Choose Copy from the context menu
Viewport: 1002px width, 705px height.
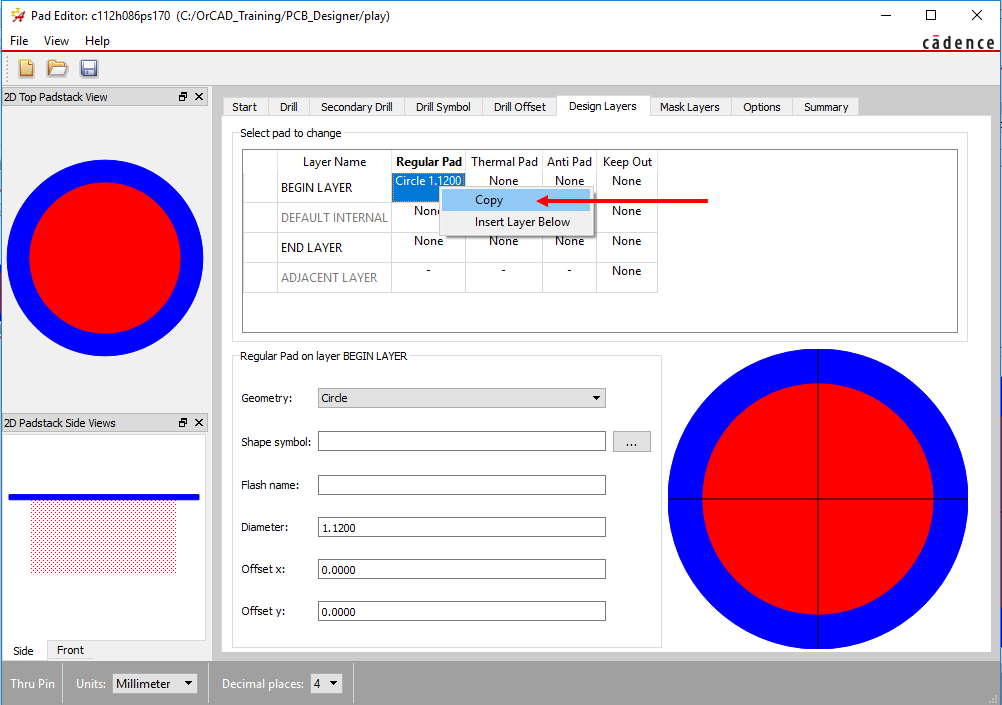516,200
